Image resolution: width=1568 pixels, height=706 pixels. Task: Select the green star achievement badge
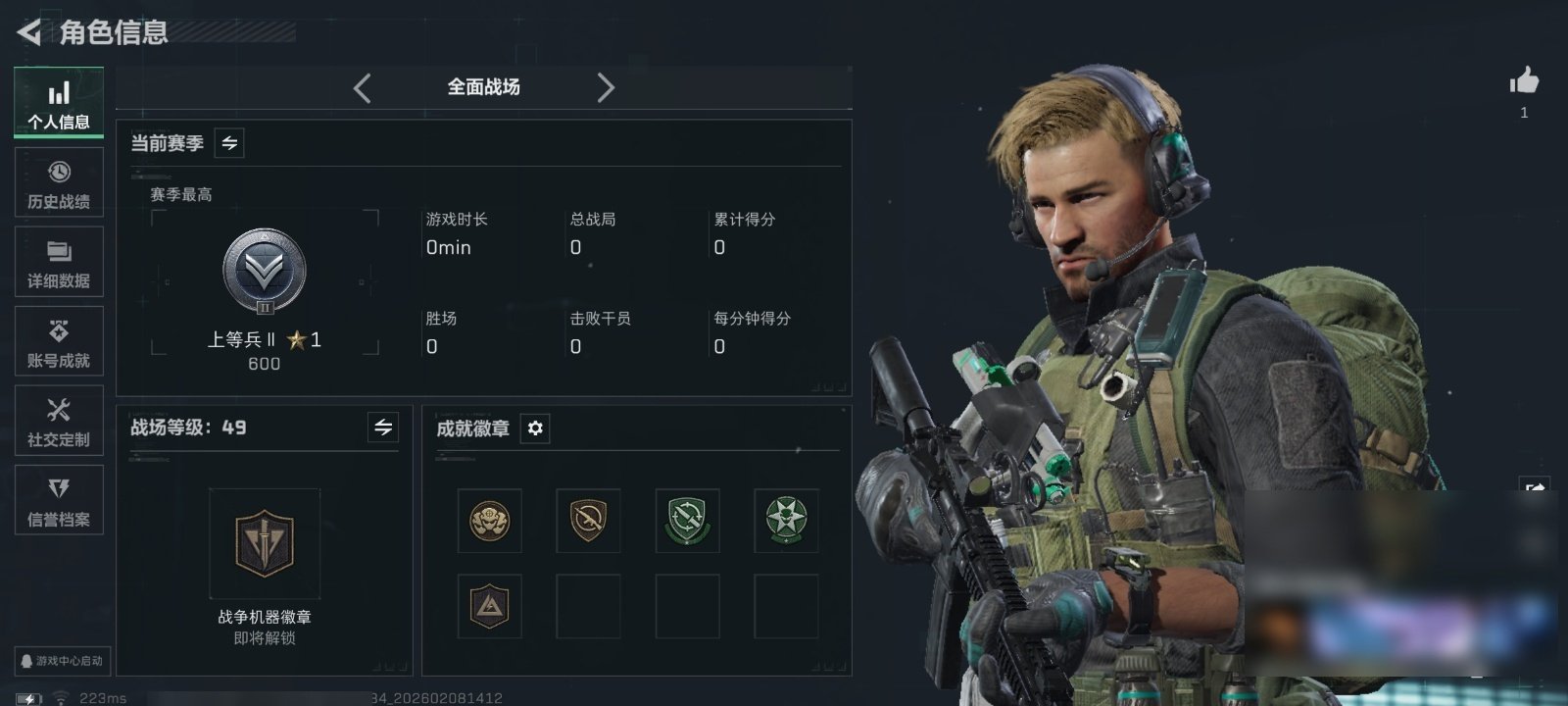click(x=786, y=521)
